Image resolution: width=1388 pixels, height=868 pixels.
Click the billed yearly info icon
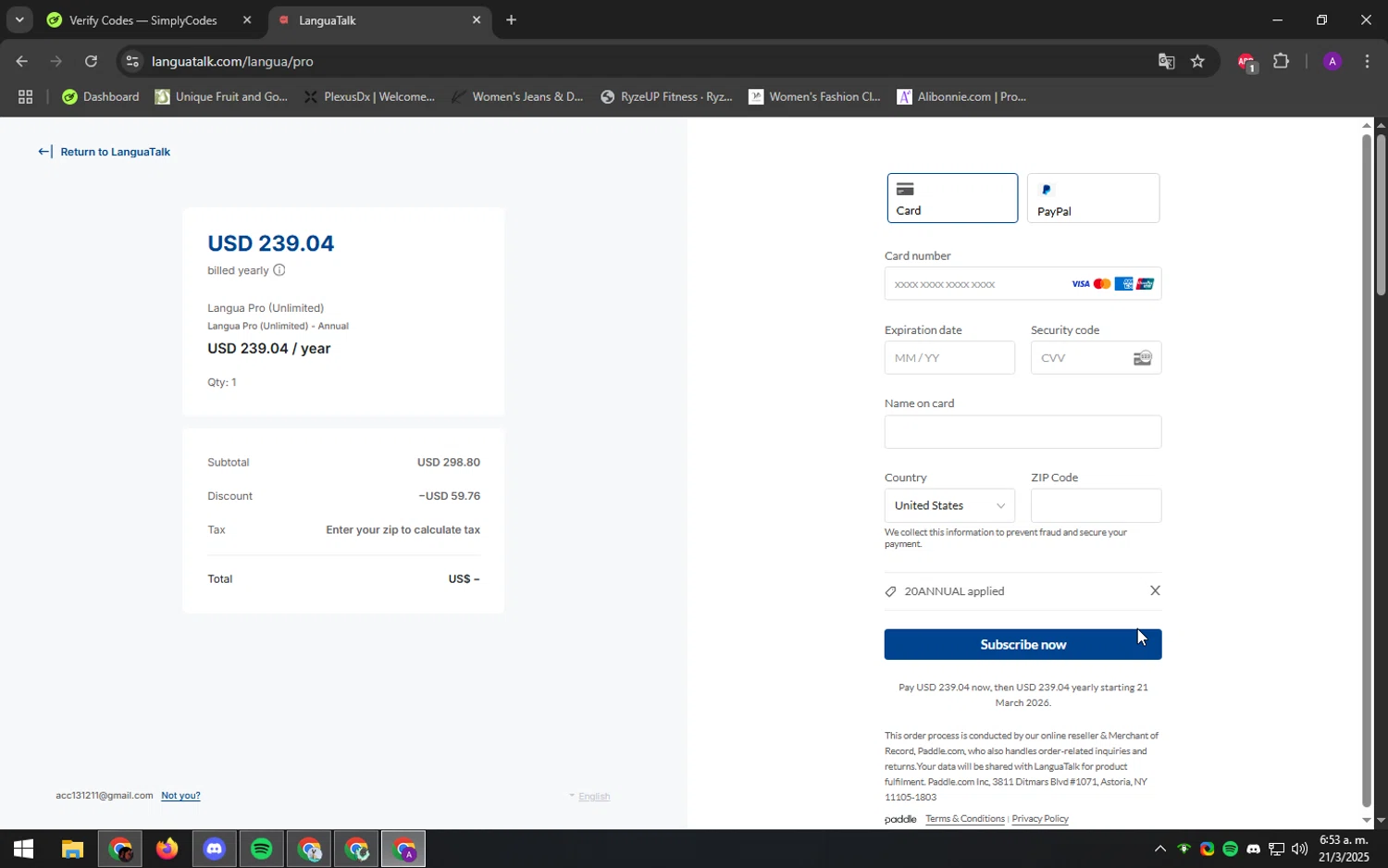coord(279,270)
